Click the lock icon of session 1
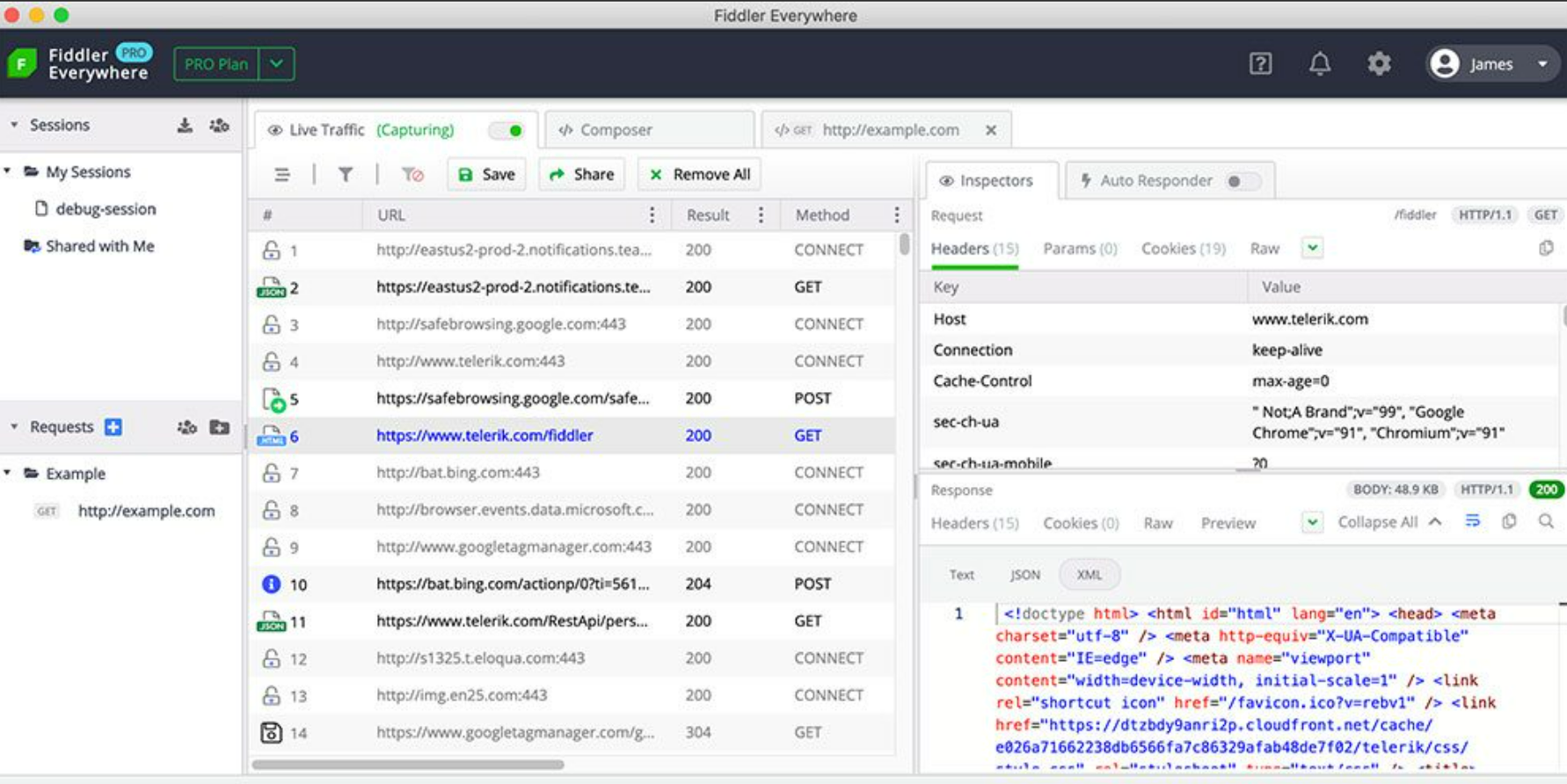This screenshot has width=1567, height=784. [x=271, y=250]
